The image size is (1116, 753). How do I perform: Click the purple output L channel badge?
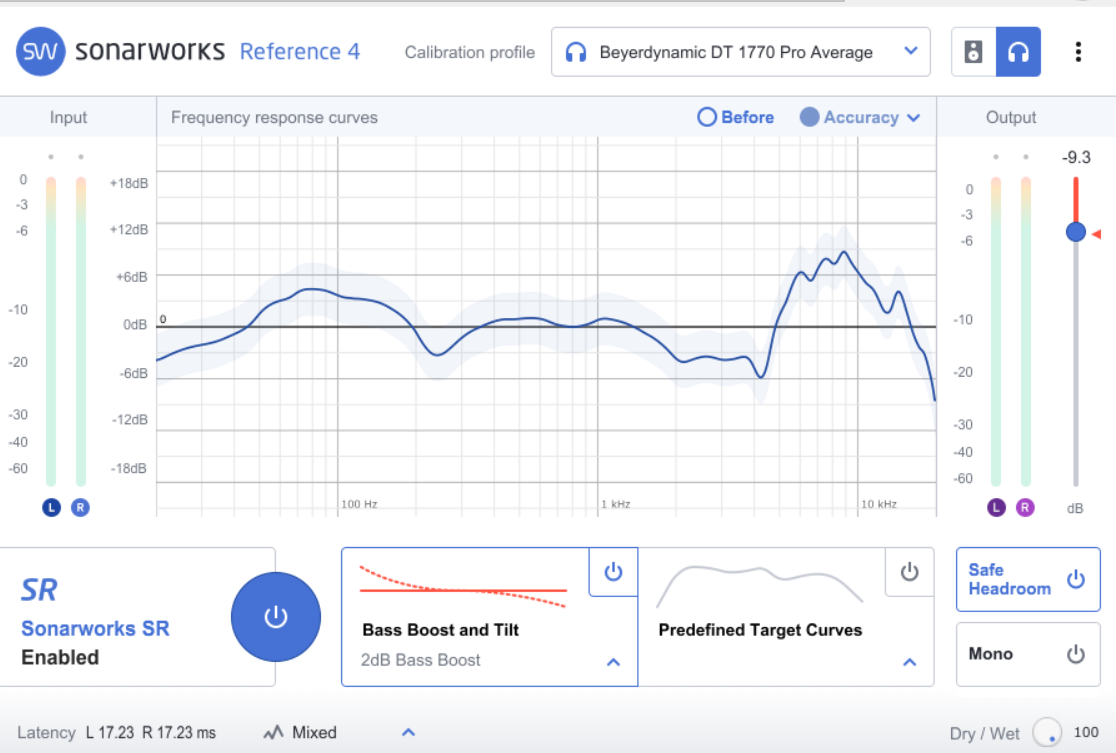[996, 507]
